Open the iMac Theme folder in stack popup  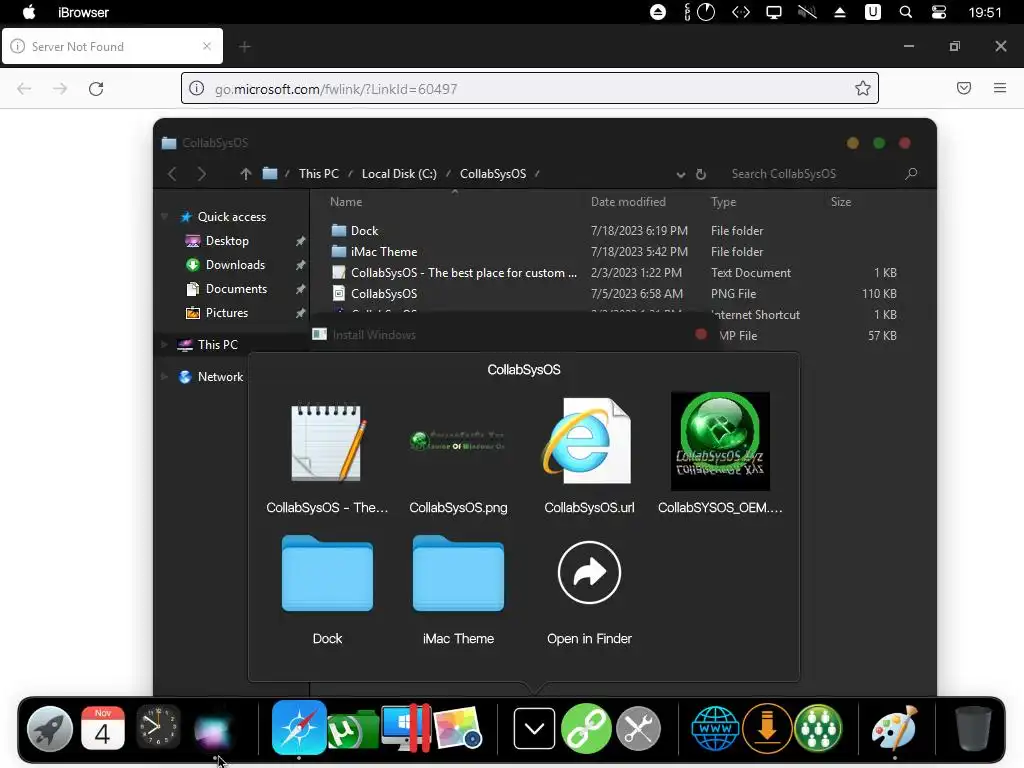(x=458, y=589)
